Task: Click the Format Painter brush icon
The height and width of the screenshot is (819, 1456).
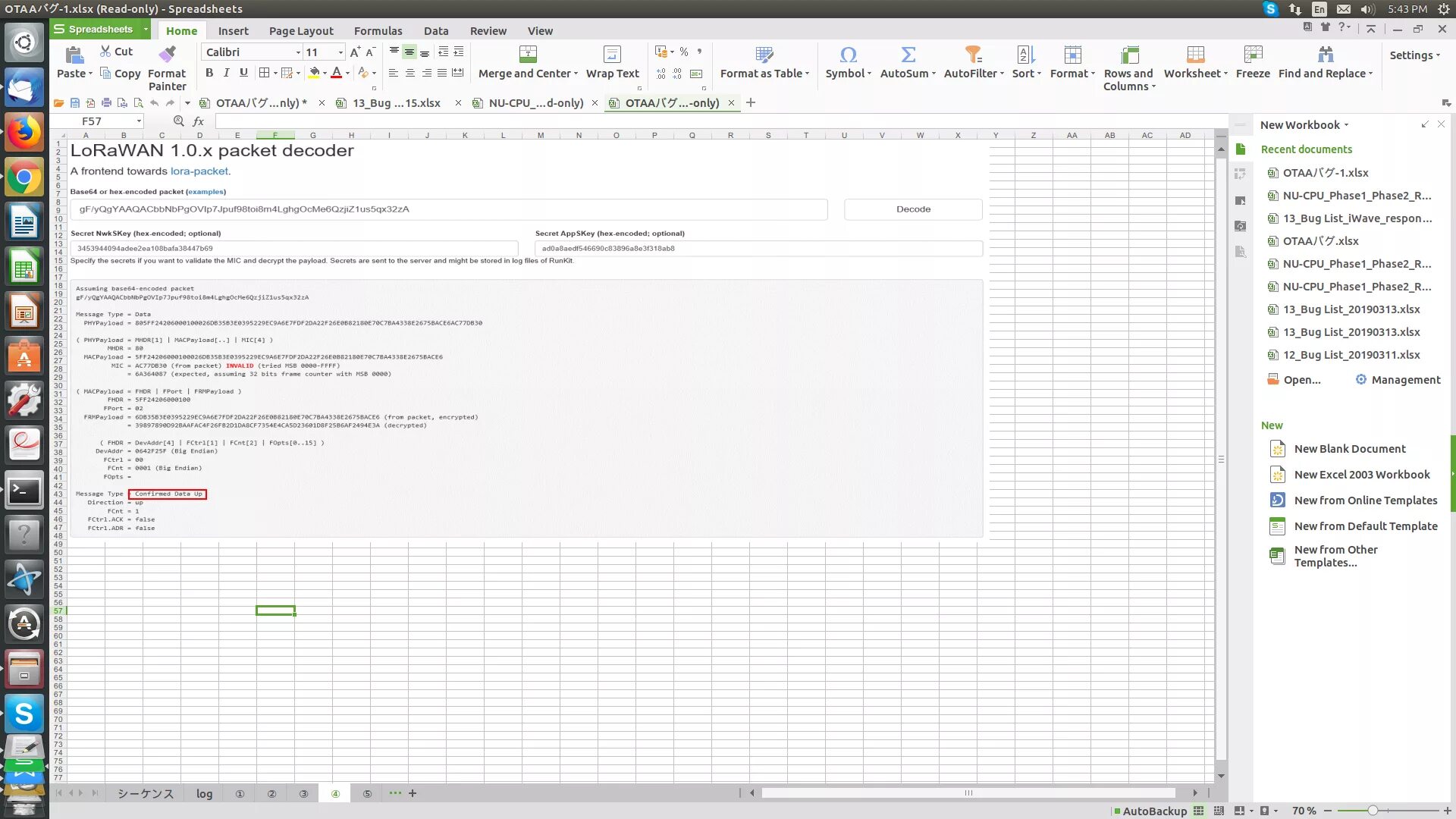Action: [x=167, y=55]
